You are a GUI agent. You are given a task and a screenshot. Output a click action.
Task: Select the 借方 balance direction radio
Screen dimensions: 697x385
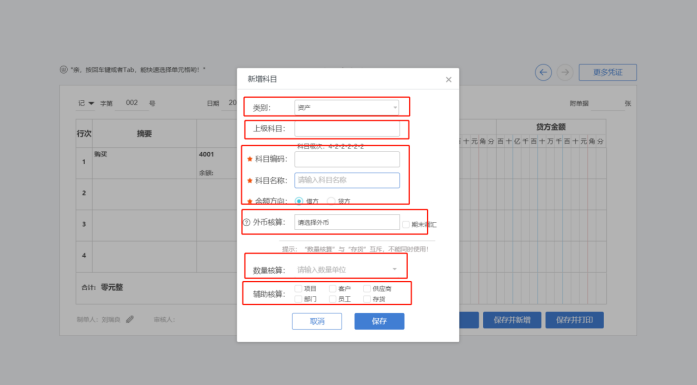(299, 201)
